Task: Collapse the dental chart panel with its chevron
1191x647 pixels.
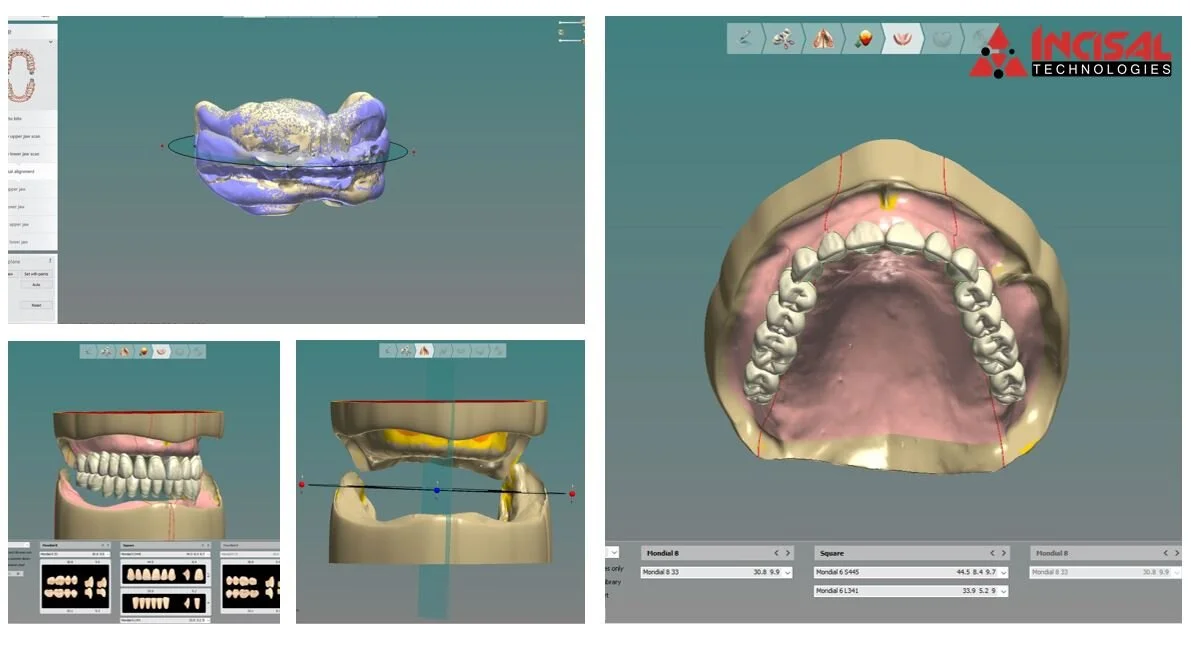Action: (51, 41)
